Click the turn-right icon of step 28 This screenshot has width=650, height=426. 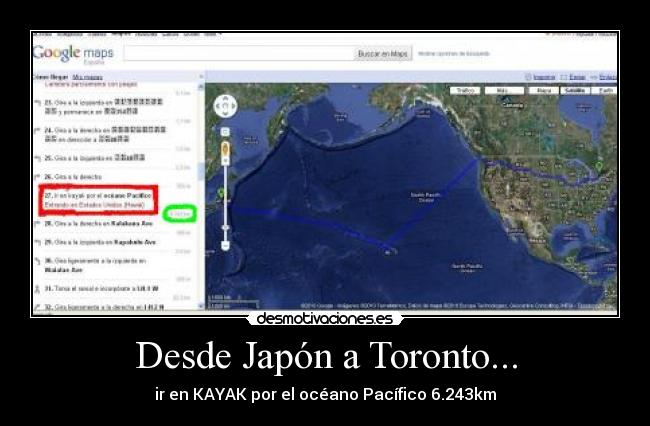pos(37,223)
